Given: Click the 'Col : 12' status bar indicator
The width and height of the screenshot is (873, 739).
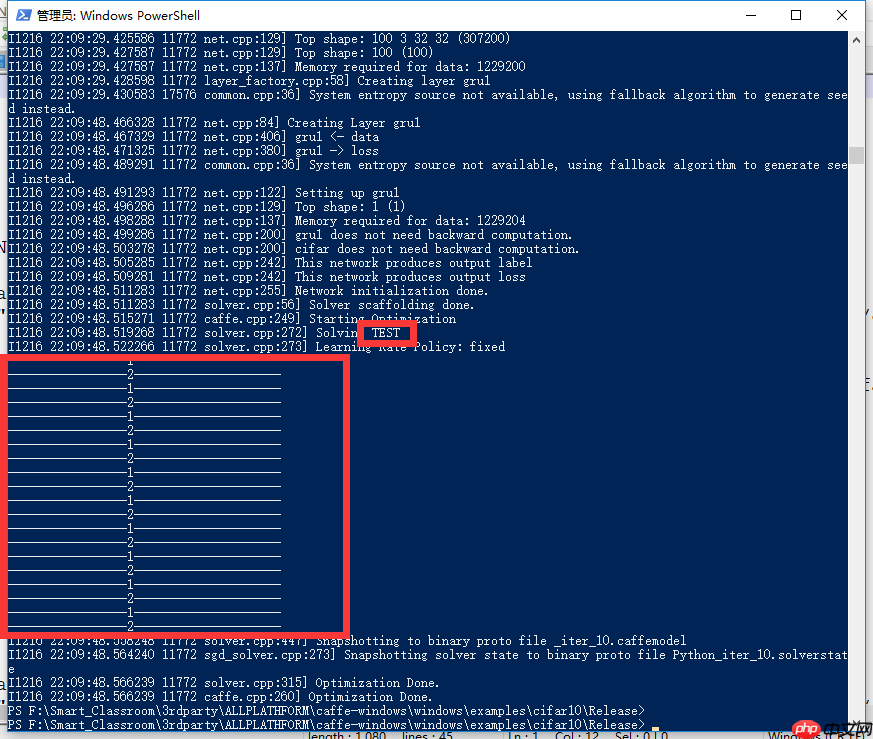Looking at the screenshot, I should pyautogui.click(x=576, y=735).
